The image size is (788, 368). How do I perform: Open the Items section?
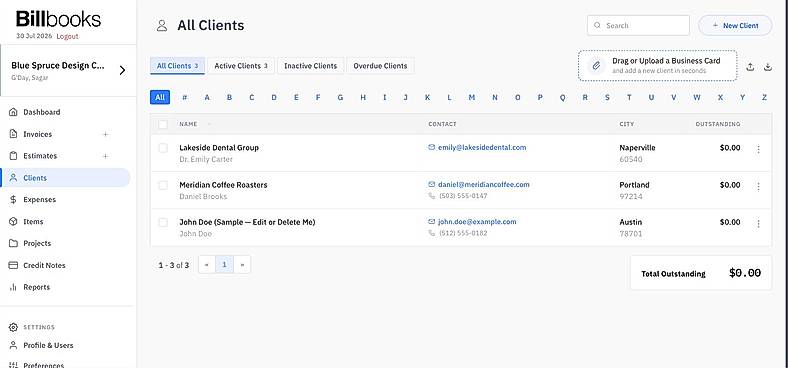click(x=33, y=221)
